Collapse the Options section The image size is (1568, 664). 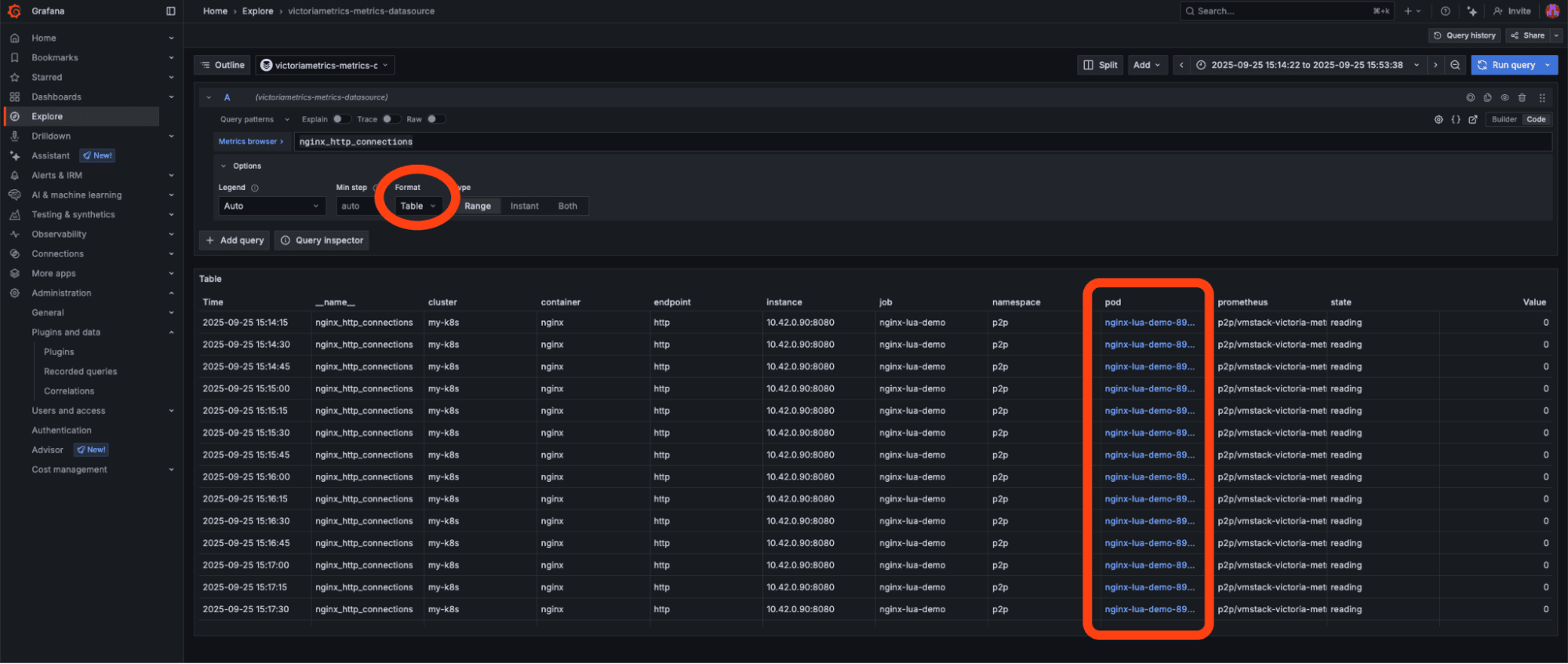tap(224, 166)
